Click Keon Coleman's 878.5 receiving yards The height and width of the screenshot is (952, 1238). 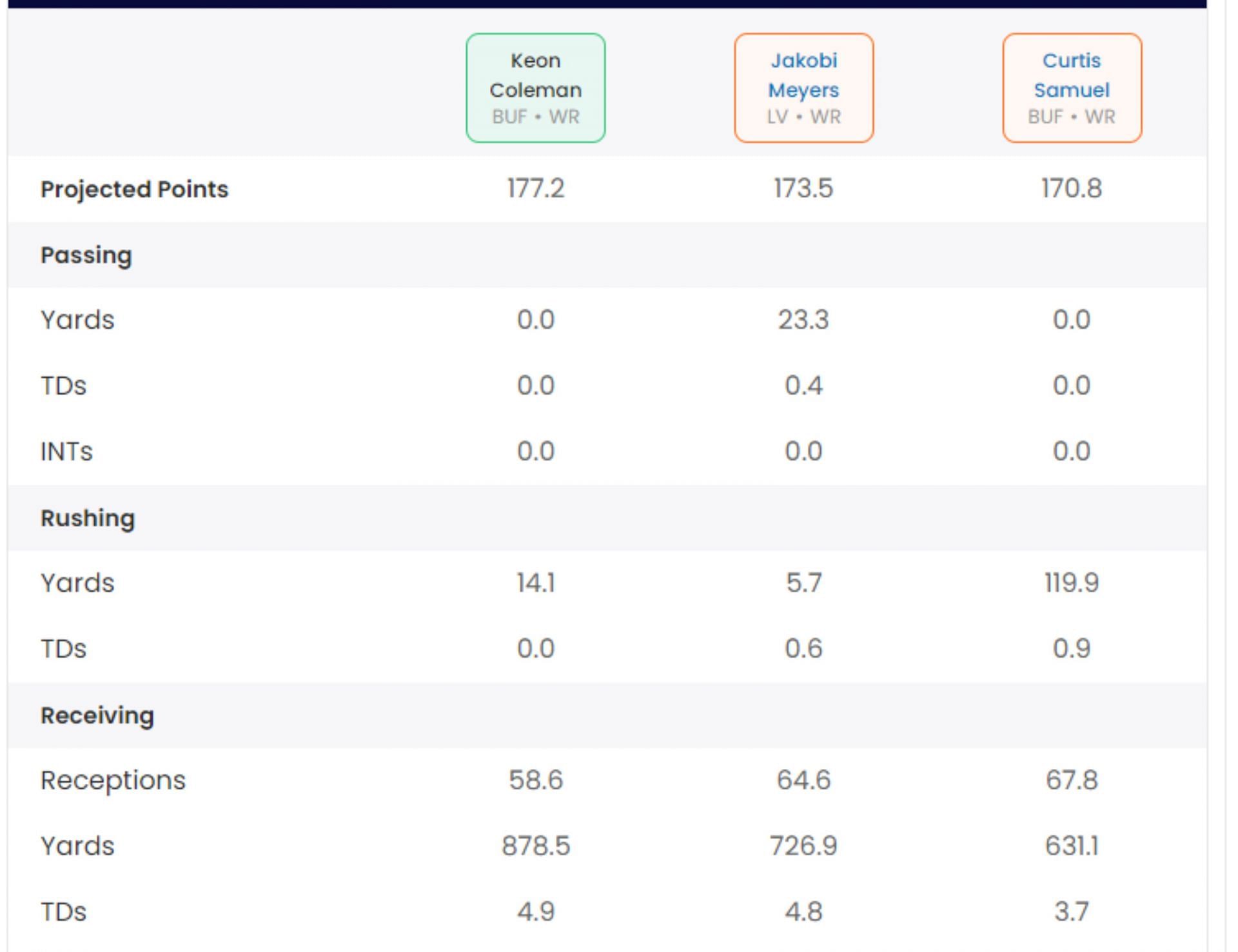535,846
